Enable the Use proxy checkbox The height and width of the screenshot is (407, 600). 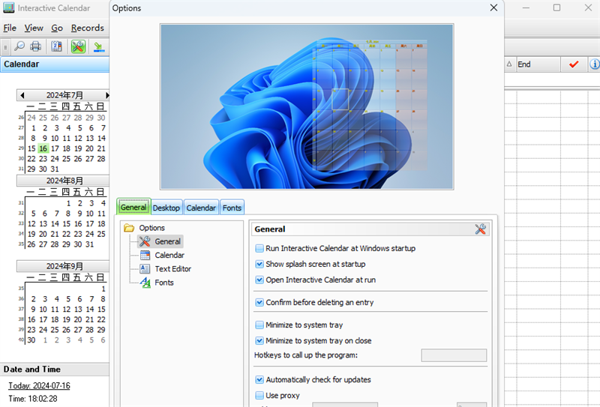click(260, 396)
